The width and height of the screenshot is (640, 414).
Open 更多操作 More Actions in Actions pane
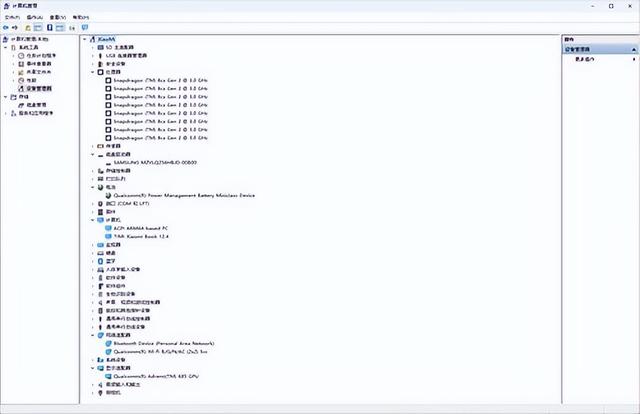pos(584,59)
